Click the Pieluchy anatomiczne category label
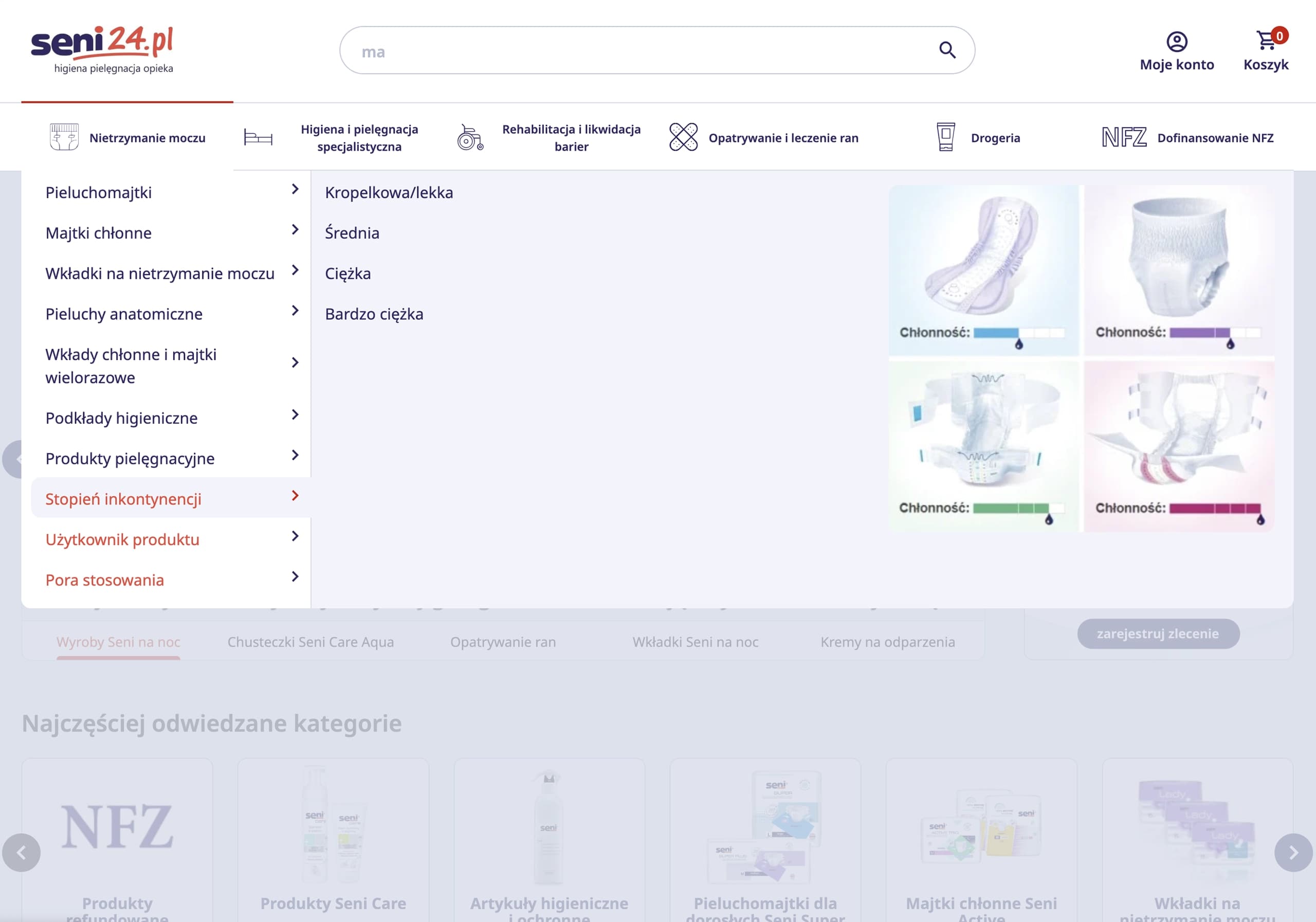 [124, 314]
